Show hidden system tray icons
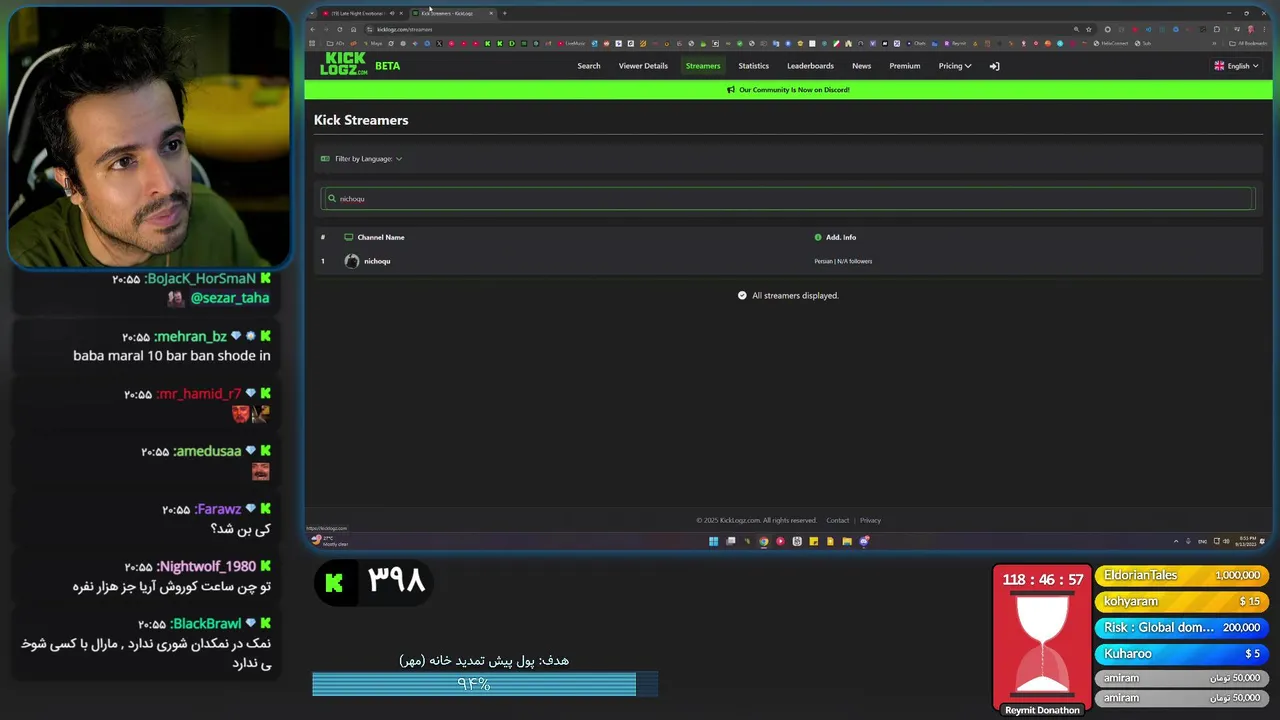The height and width of the screenshot is (720, 1280). coord(1176,541)
